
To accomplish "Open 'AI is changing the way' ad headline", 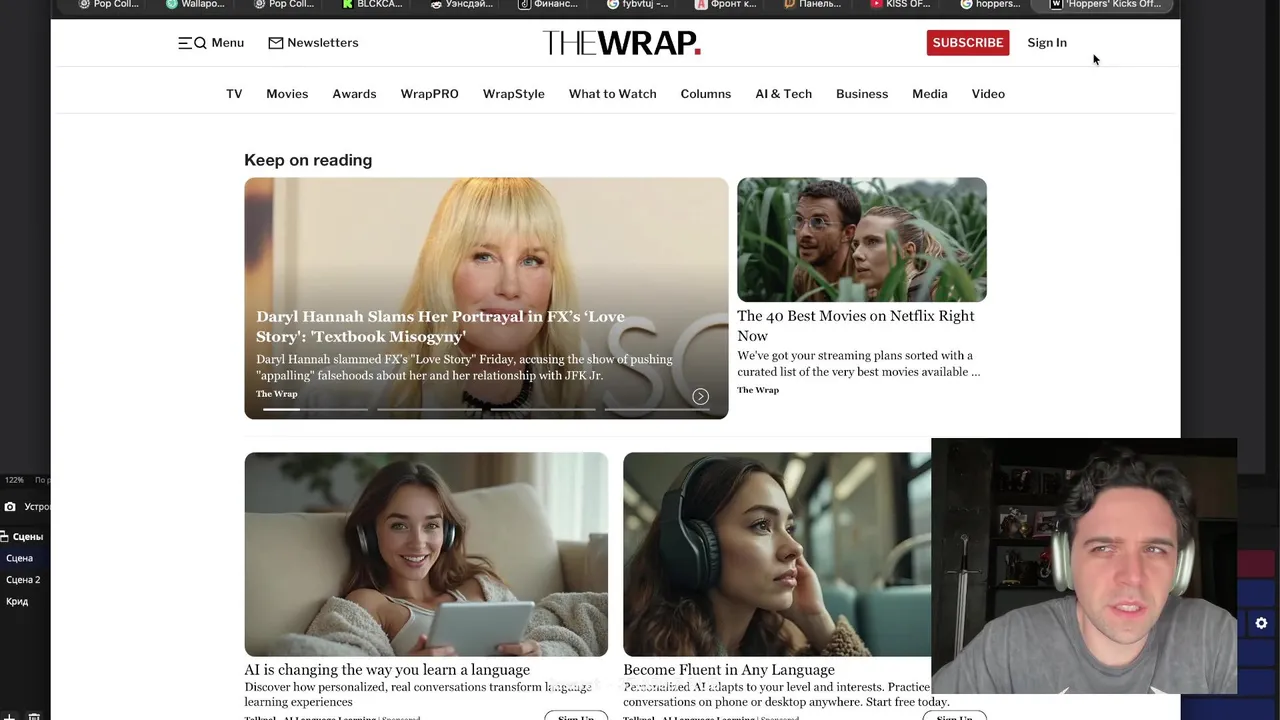I will pos(387,670).
